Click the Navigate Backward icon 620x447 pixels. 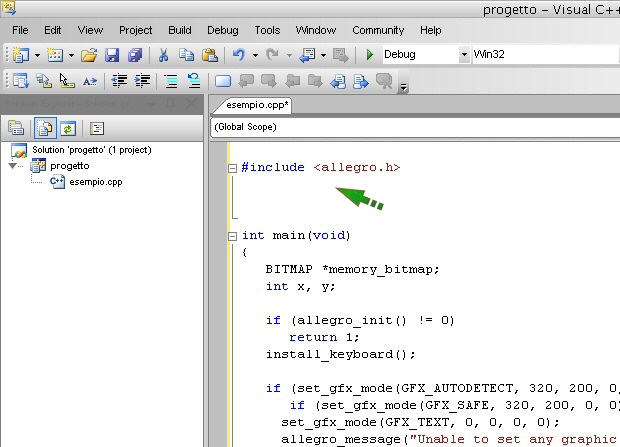click(x=307, y=55)
